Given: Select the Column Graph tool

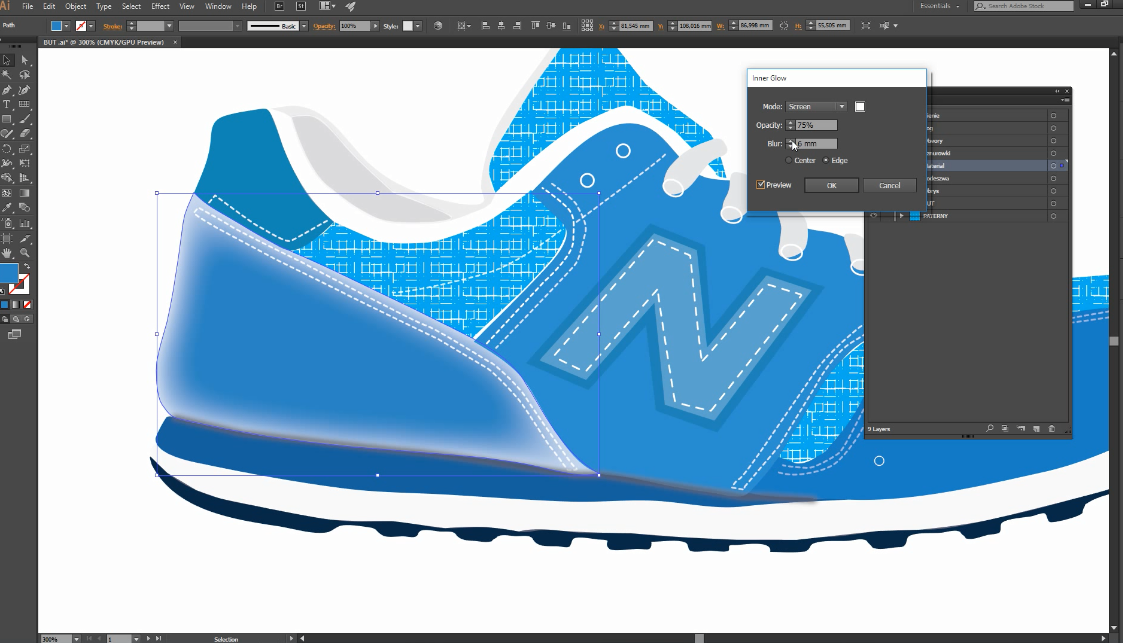Looking at the screenshot, I should (x=24, y=223).
